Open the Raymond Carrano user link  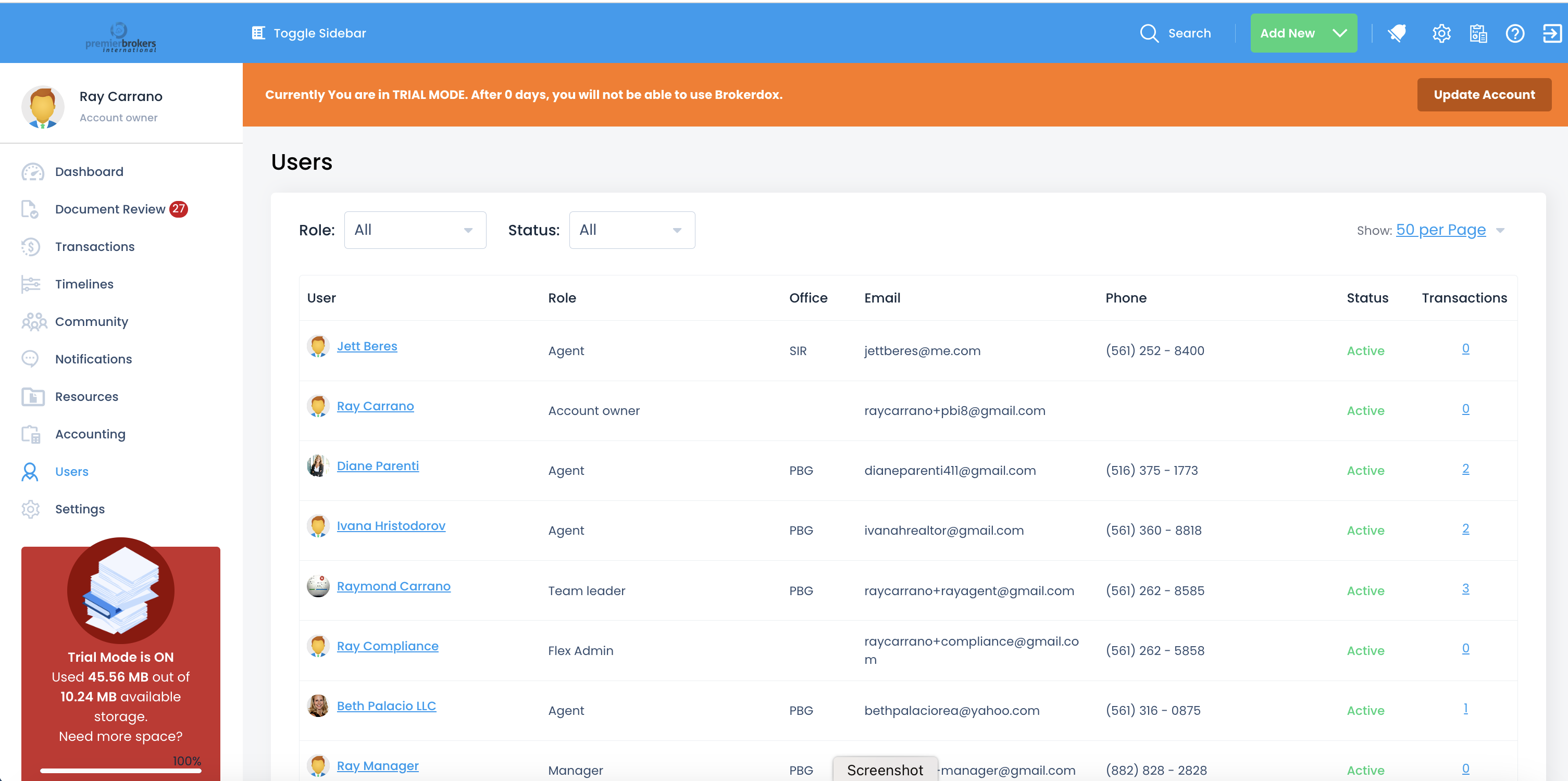tap(393, 586)
